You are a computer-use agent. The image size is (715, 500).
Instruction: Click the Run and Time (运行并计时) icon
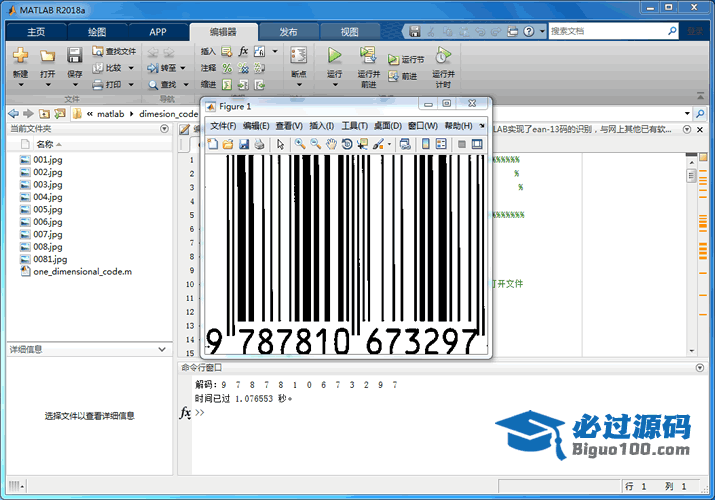pyautogui.click(x=443, y=57)
